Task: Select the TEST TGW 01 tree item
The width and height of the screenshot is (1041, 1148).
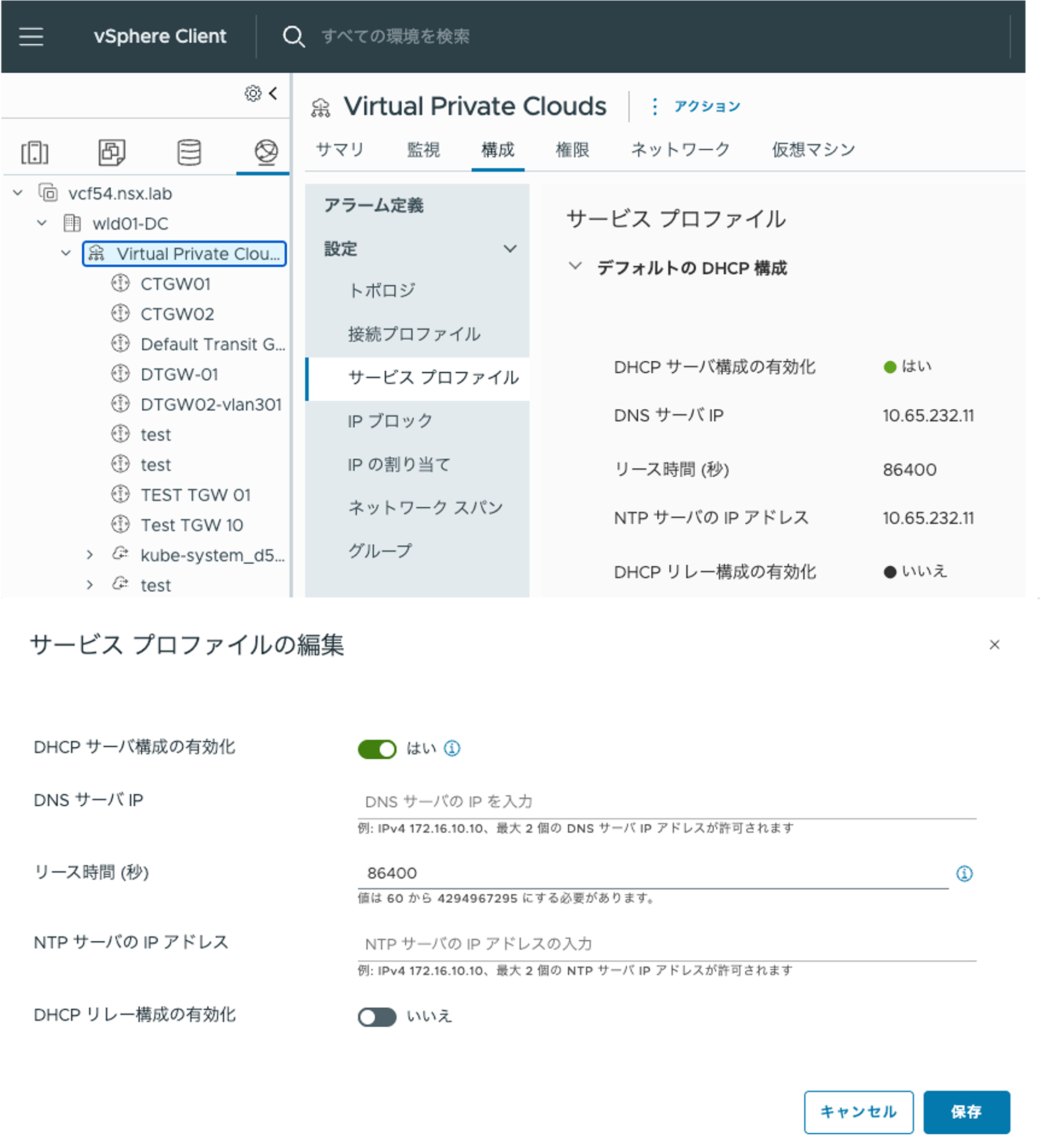Action: point(196,495)
